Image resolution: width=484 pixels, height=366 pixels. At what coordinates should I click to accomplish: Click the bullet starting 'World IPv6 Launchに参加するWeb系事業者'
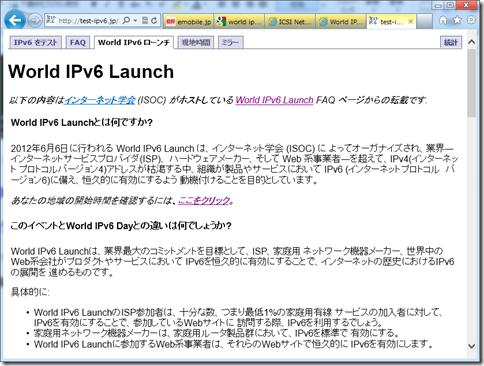pyautogui.click(x=233, y=344)
